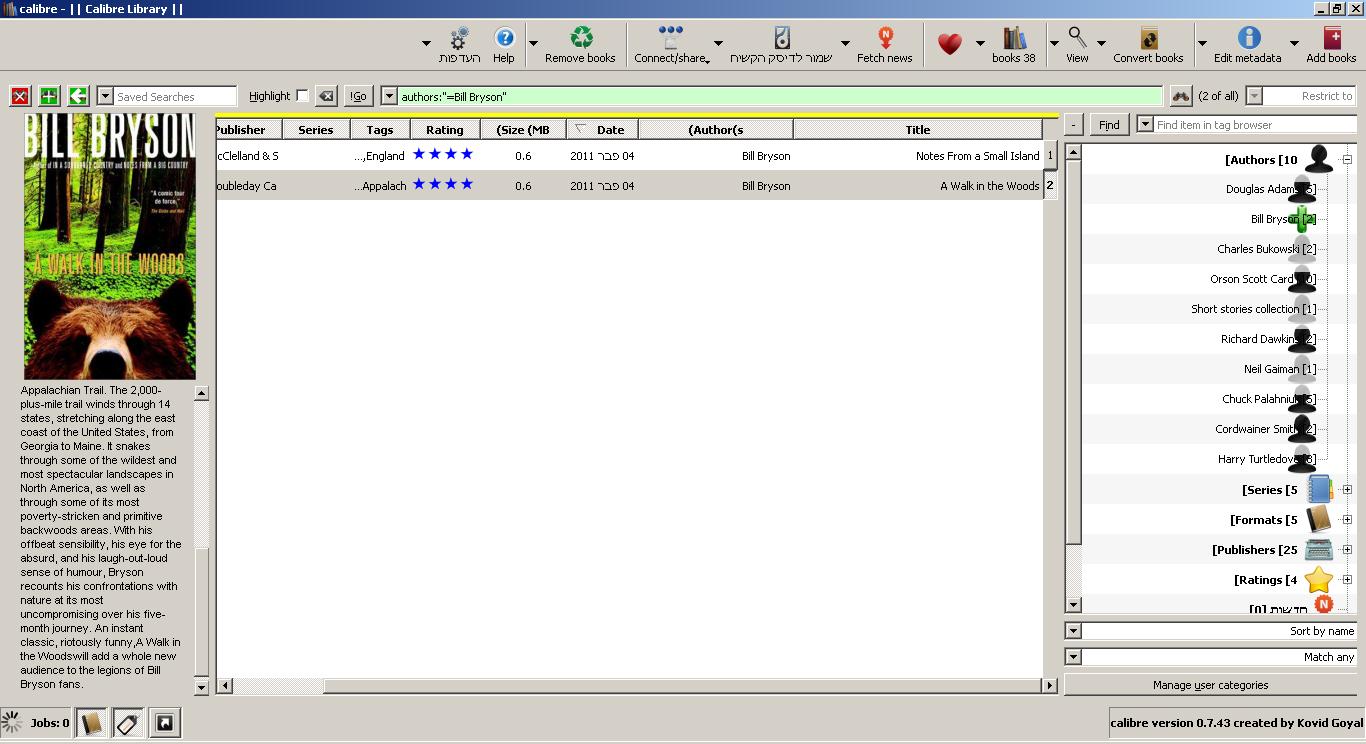Sort by the Rating column header

445,129
